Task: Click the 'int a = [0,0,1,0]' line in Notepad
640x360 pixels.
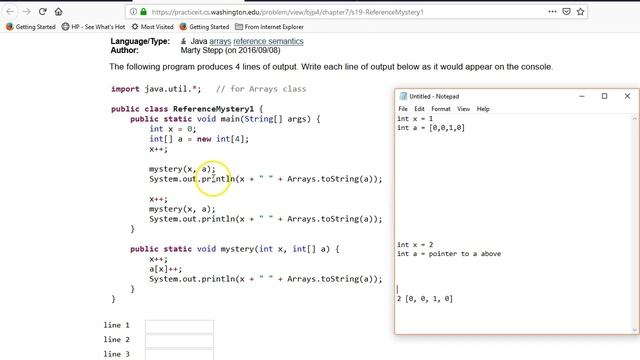Action: click(431, 127)
